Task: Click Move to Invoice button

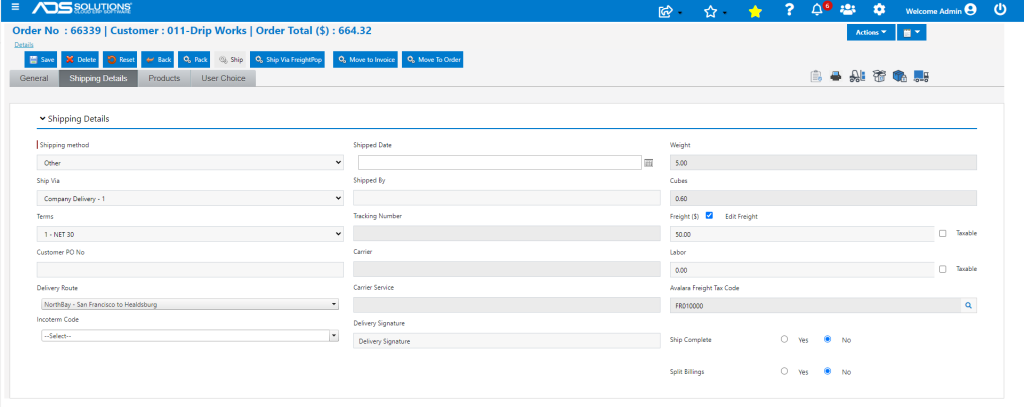Action: [366, 59]
